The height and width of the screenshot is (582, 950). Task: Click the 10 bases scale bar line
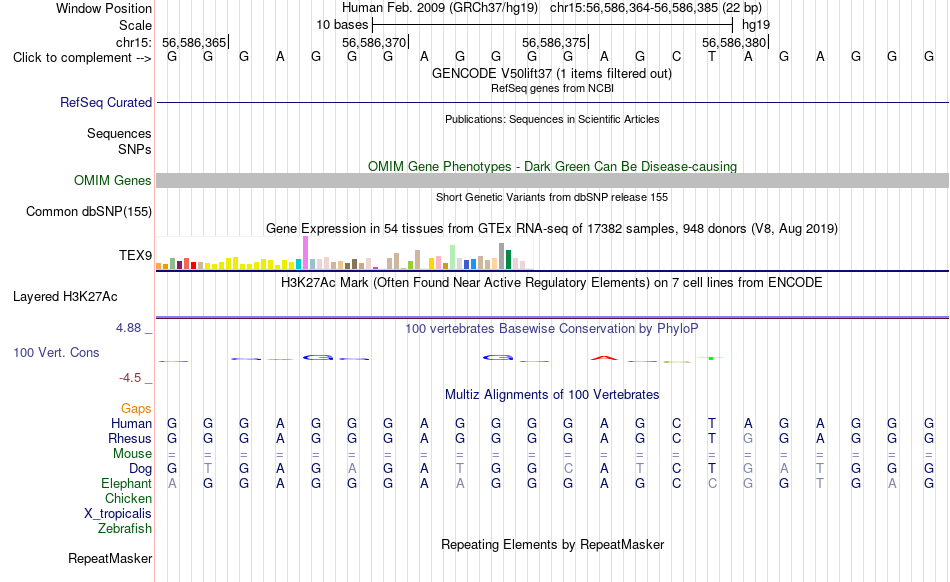(x=553, y=25)
